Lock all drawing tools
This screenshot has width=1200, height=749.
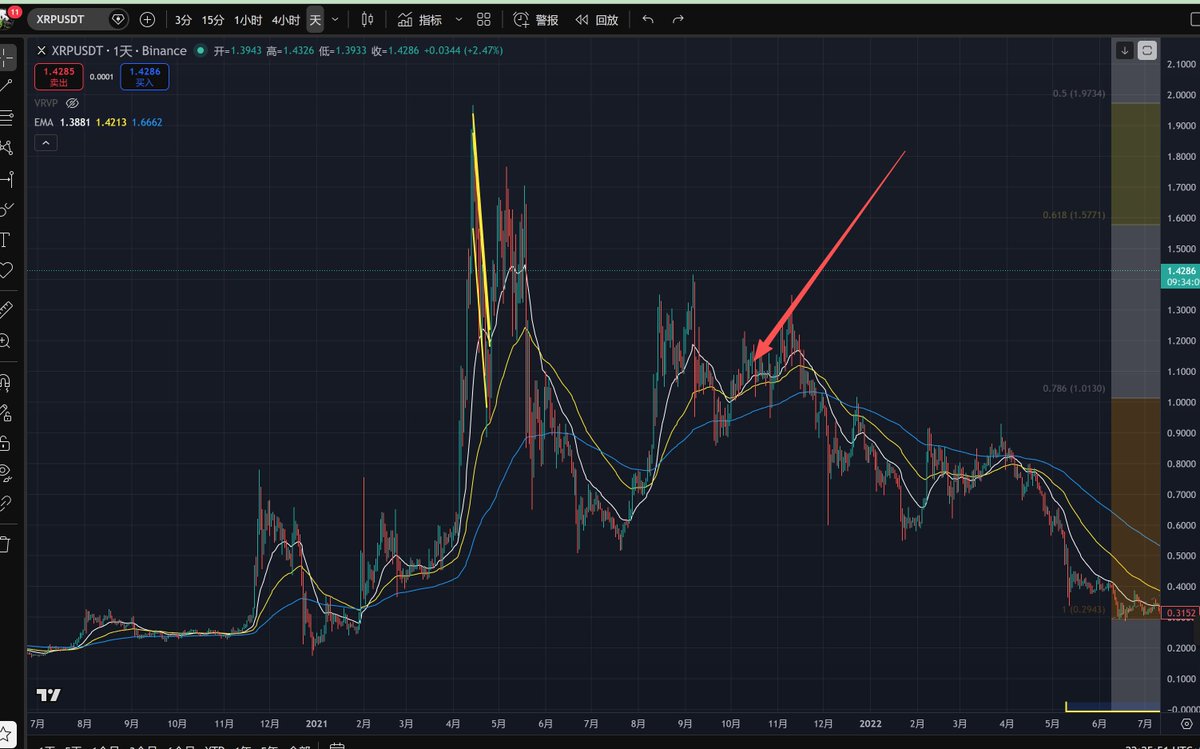click(6, 442)
